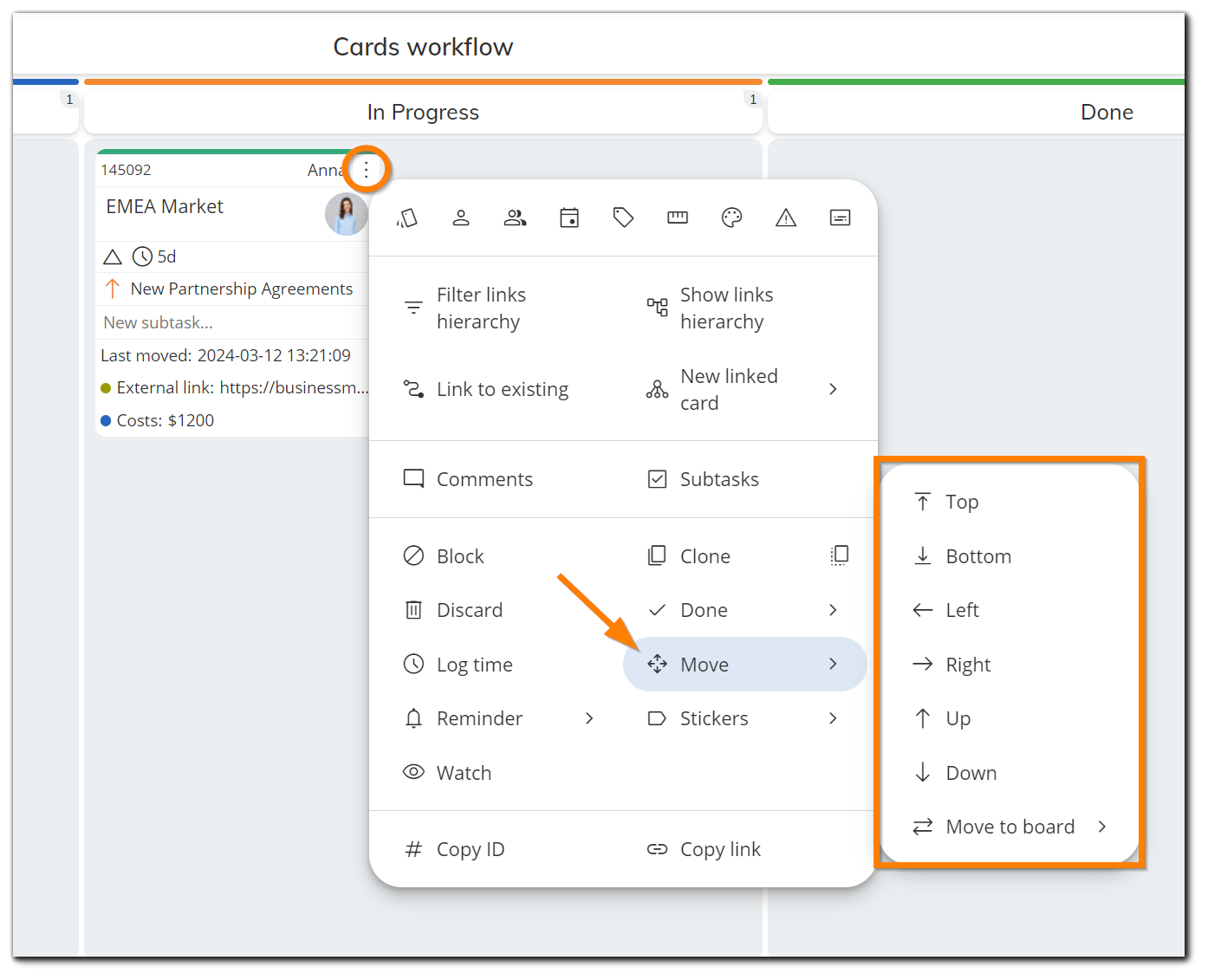
Task: Click the owner person icon
Action: point(461,218)
